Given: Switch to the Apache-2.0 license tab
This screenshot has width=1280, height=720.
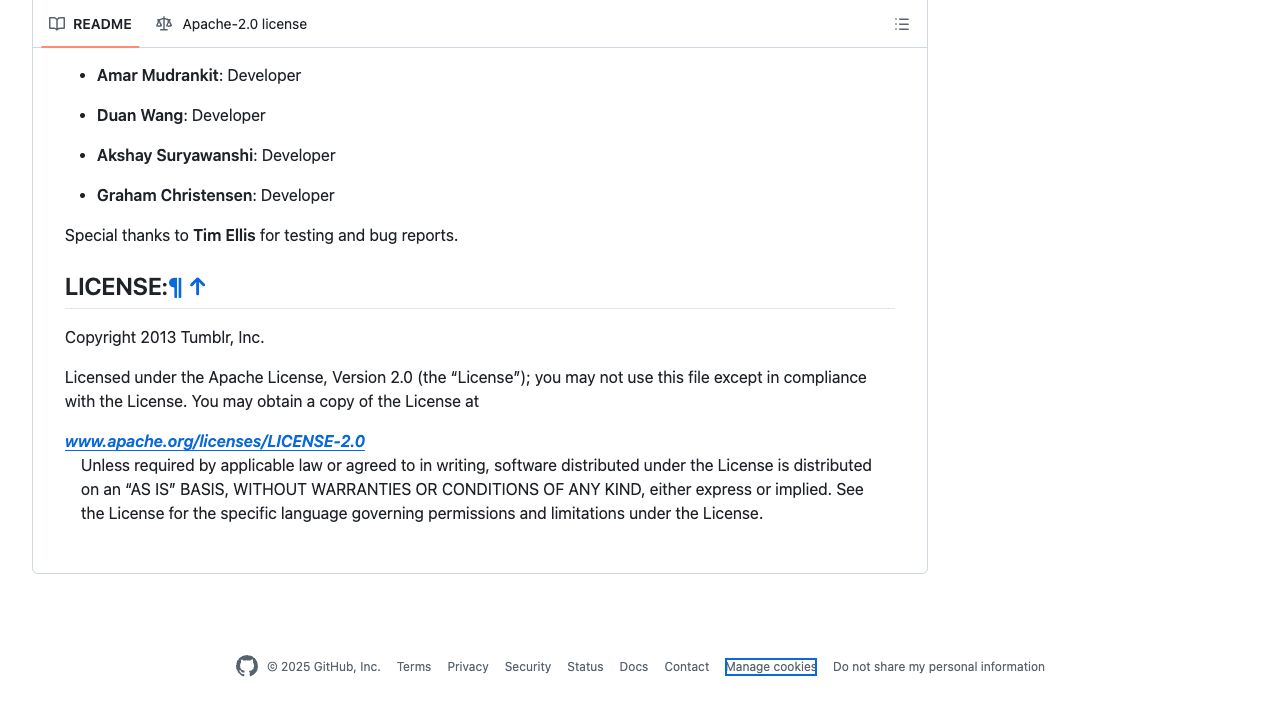Looking at the screenshot, I should click(232, 24).
